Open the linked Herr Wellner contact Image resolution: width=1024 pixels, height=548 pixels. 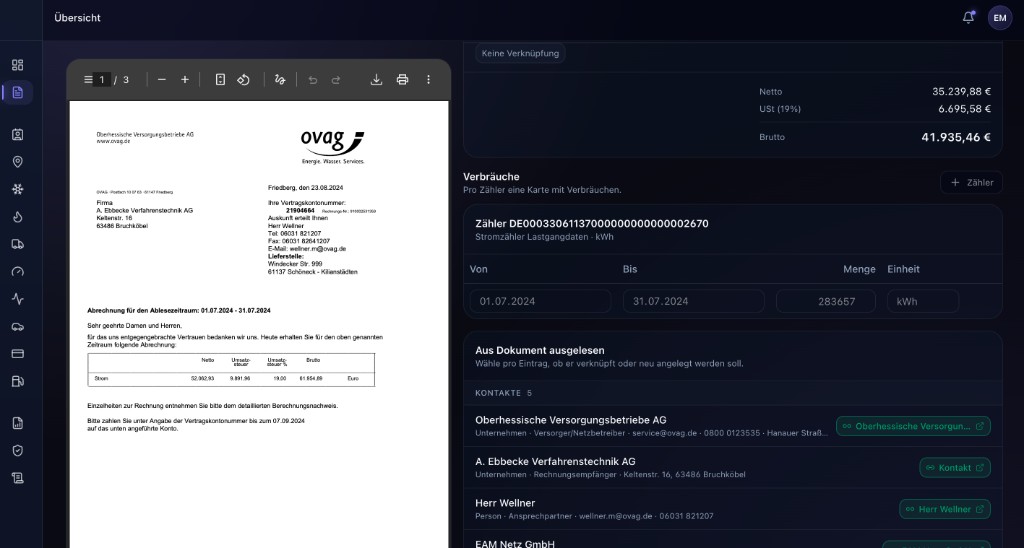click(x=944, y=509)
